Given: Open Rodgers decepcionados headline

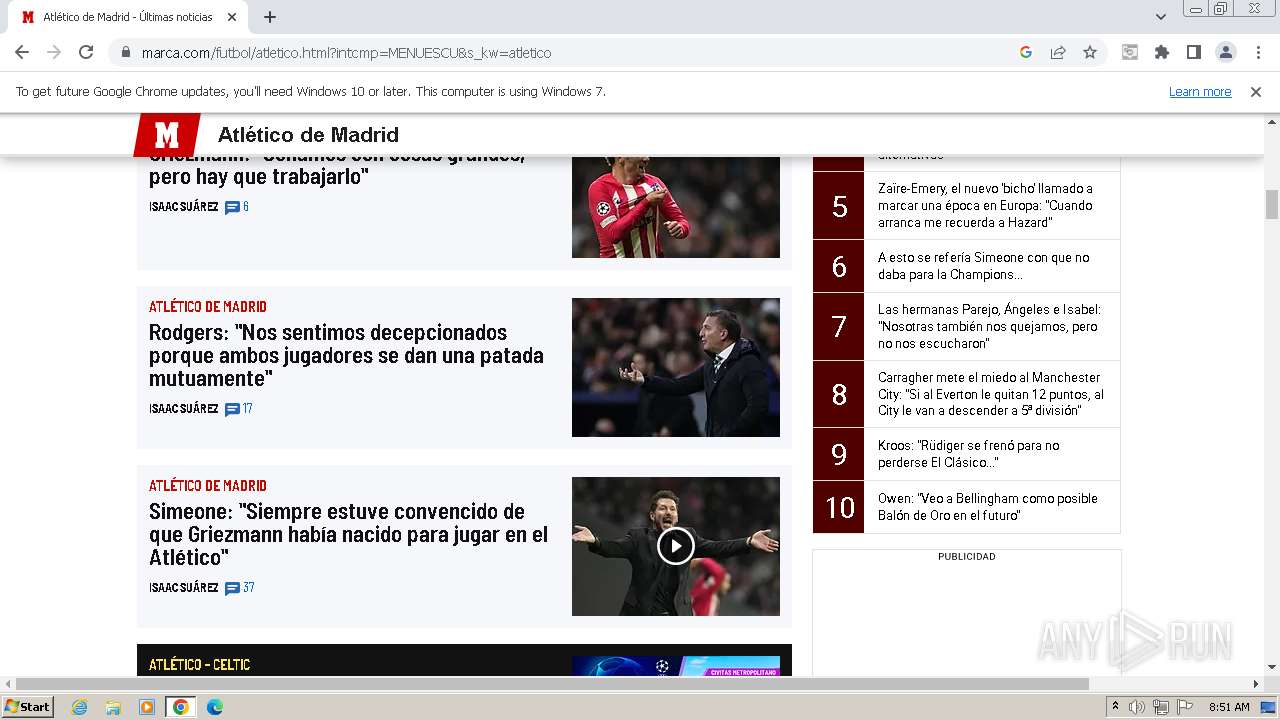Looking at the screenshot, I should tap(346, 355).
